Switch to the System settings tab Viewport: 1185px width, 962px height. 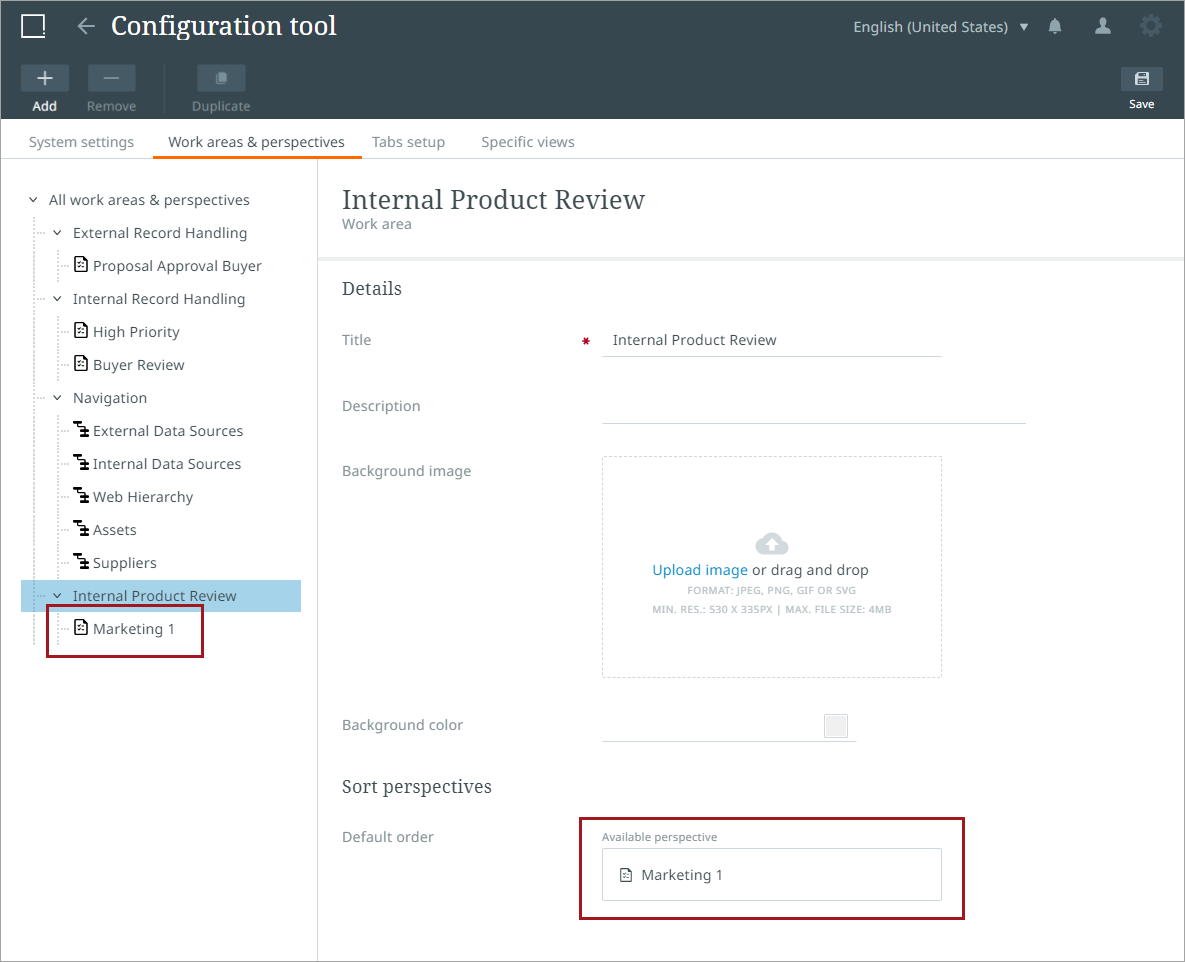(x=81, y=142)
